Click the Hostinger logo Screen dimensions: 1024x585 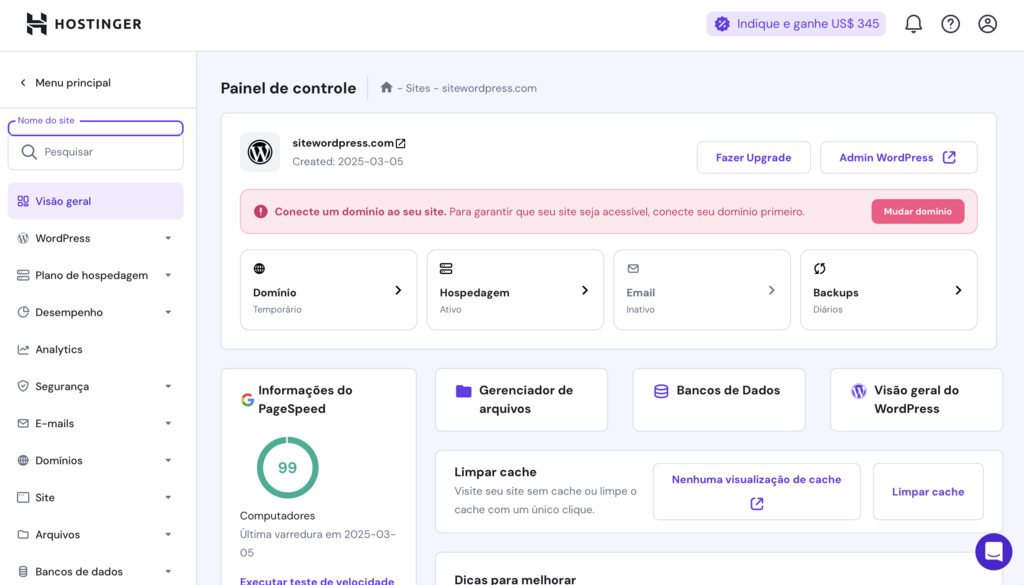point(83,23)
